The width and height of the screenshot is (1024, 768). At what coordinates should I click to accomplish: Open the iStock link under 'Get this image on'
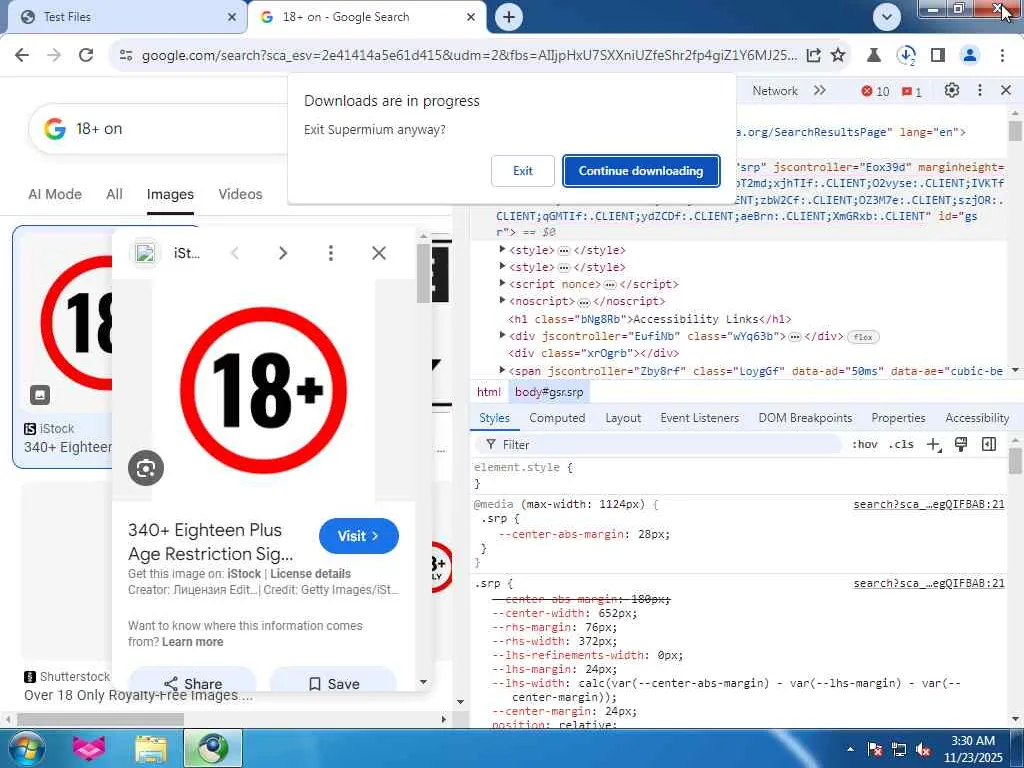click(244, 574)
